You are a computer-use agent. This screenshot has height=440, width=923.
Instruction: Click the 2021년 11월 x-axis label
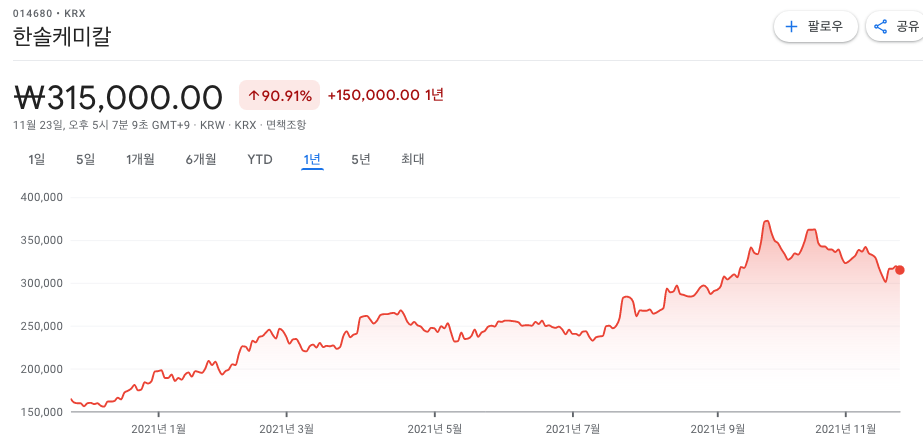tap(845, 428)
